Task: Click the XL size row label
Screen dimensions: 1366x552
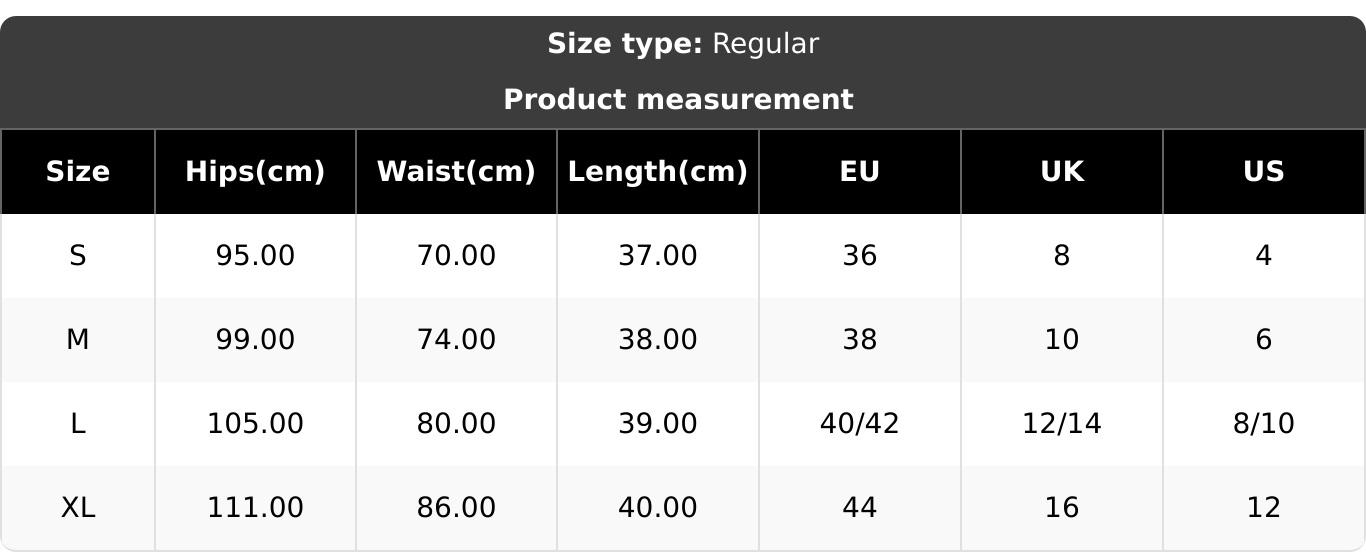Action: tap(78, 508)
